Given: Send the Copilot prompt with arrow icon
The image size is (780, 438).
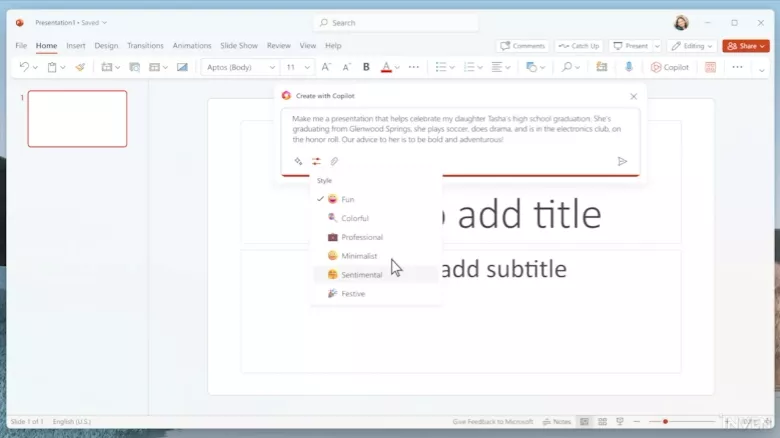Looking at the screenshot, I should pyautogui.click(x=622, y=161).
